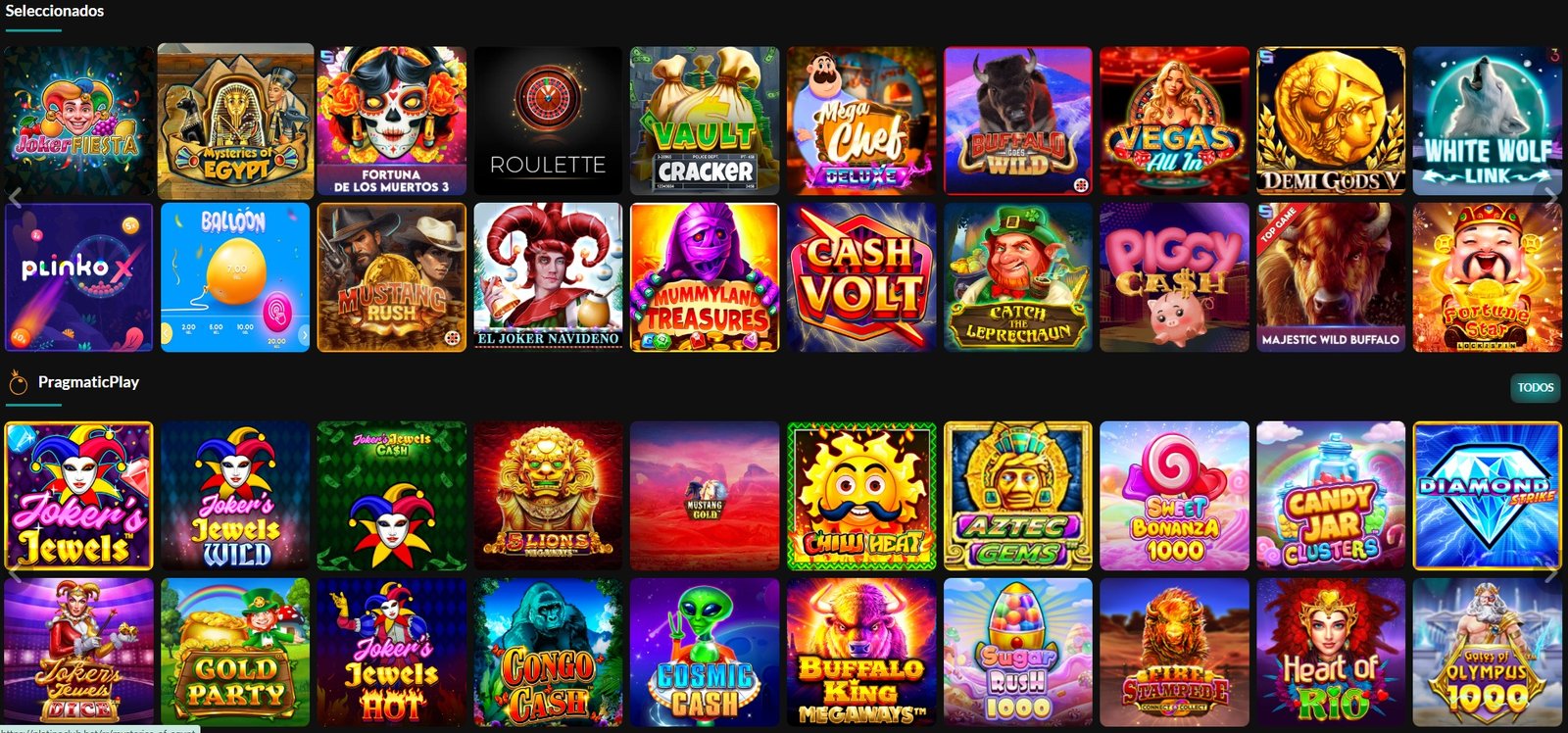Launch Gates of Olympus 1000
This screenshot has height=733, width=1568.
click(1488, 653)
